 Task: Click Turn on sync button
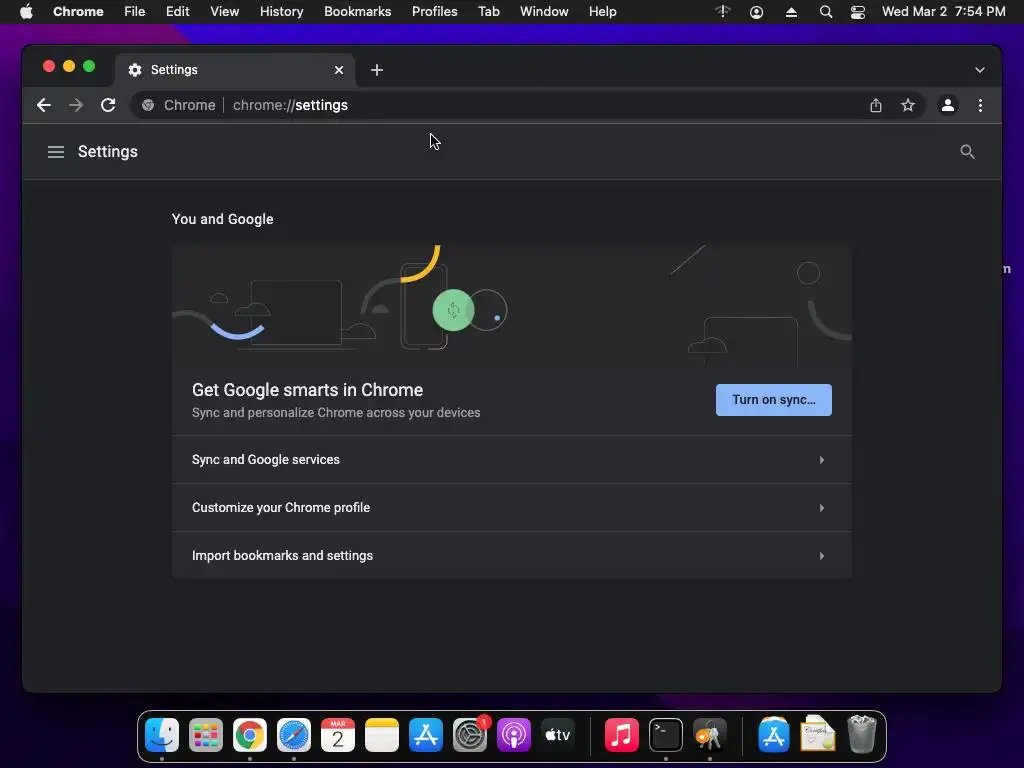pyautogui.click(x=773, y=400)
